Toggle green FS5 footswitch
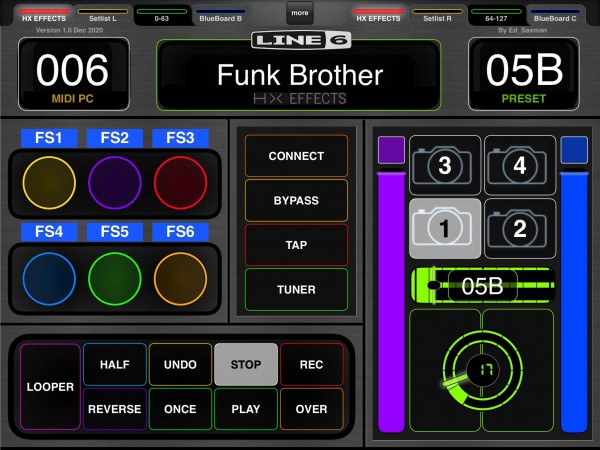 tap(115, 279)
